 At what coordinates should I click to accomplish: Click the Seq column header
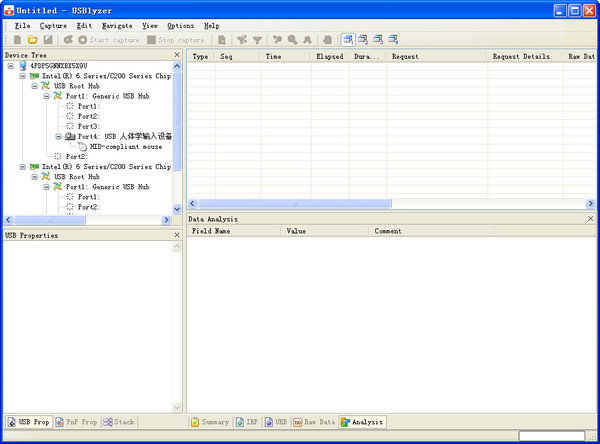238,57
